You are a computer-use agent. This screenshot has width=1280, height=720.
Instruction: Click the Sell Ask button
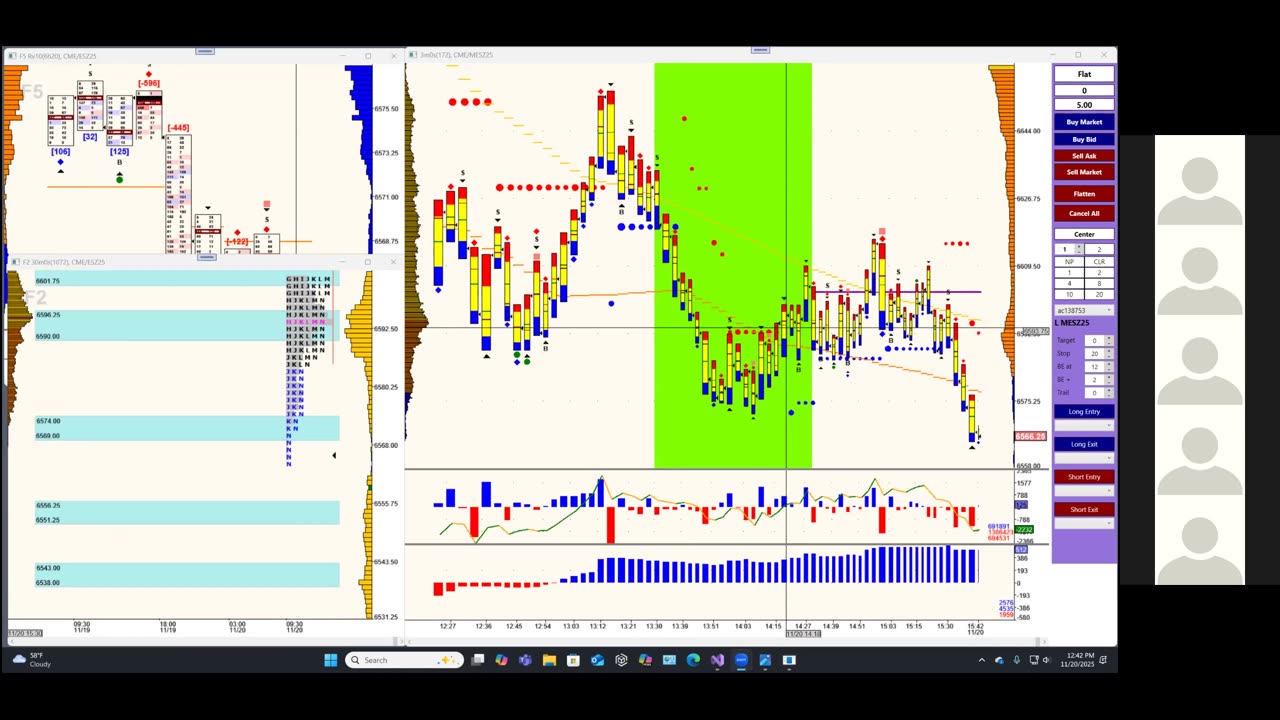coord(1084,156)
